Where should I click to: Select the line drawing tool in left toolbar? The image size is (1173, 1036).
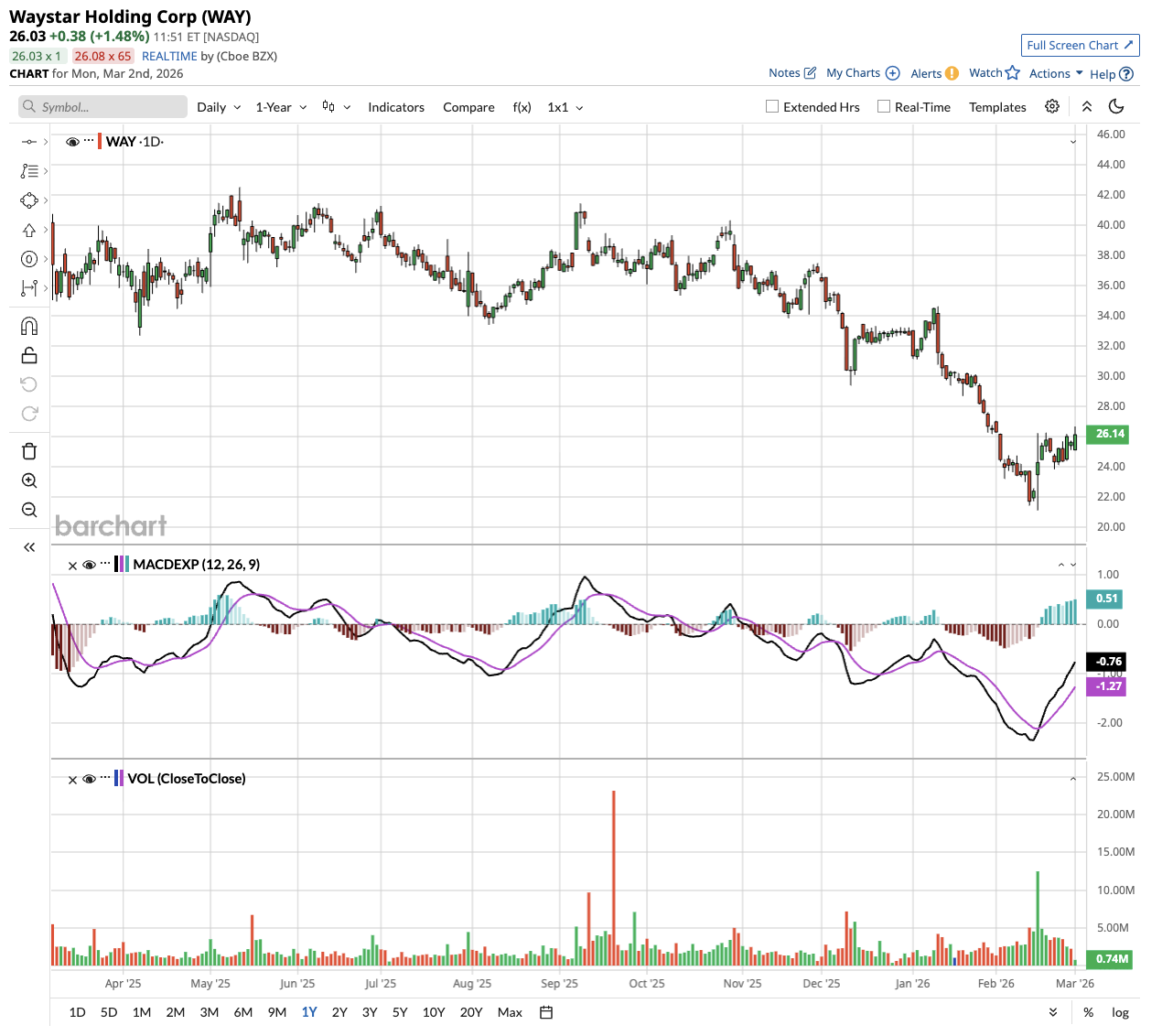(x=29, y=142)
